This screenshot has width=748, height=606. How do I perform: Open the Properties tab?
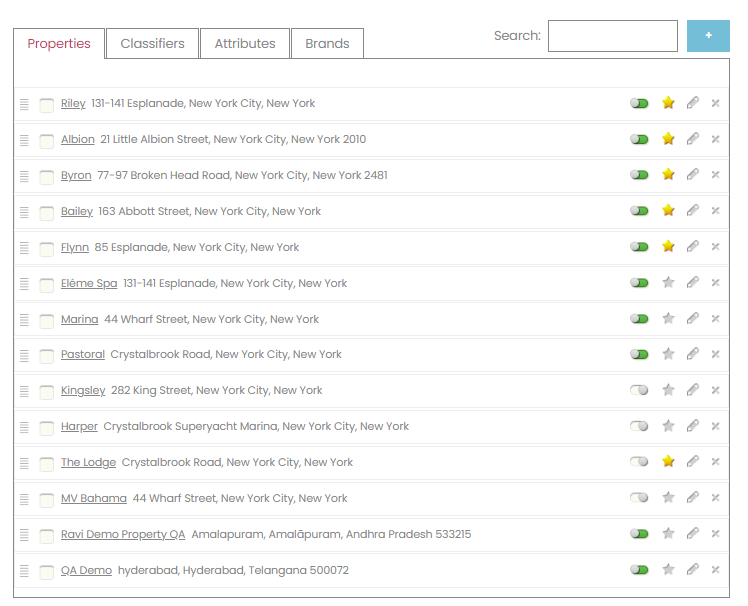59,43
